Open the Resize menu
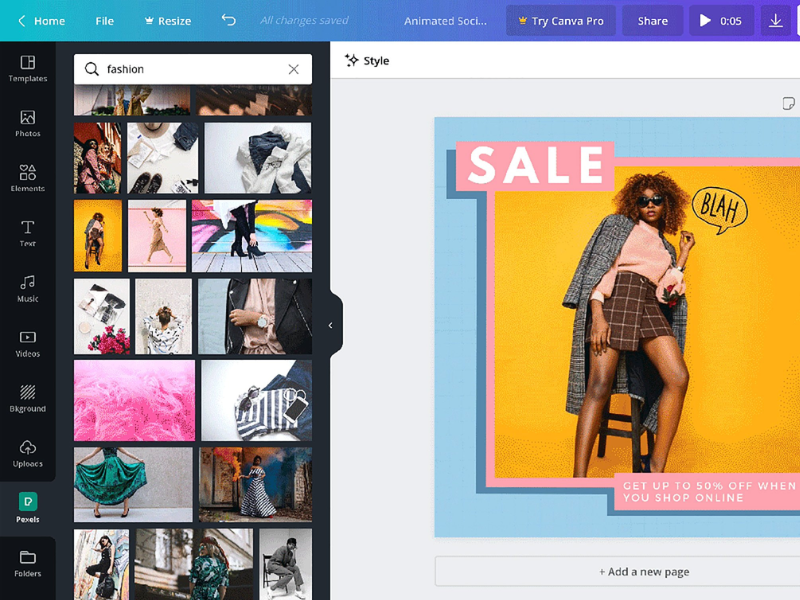 [167, 21]
